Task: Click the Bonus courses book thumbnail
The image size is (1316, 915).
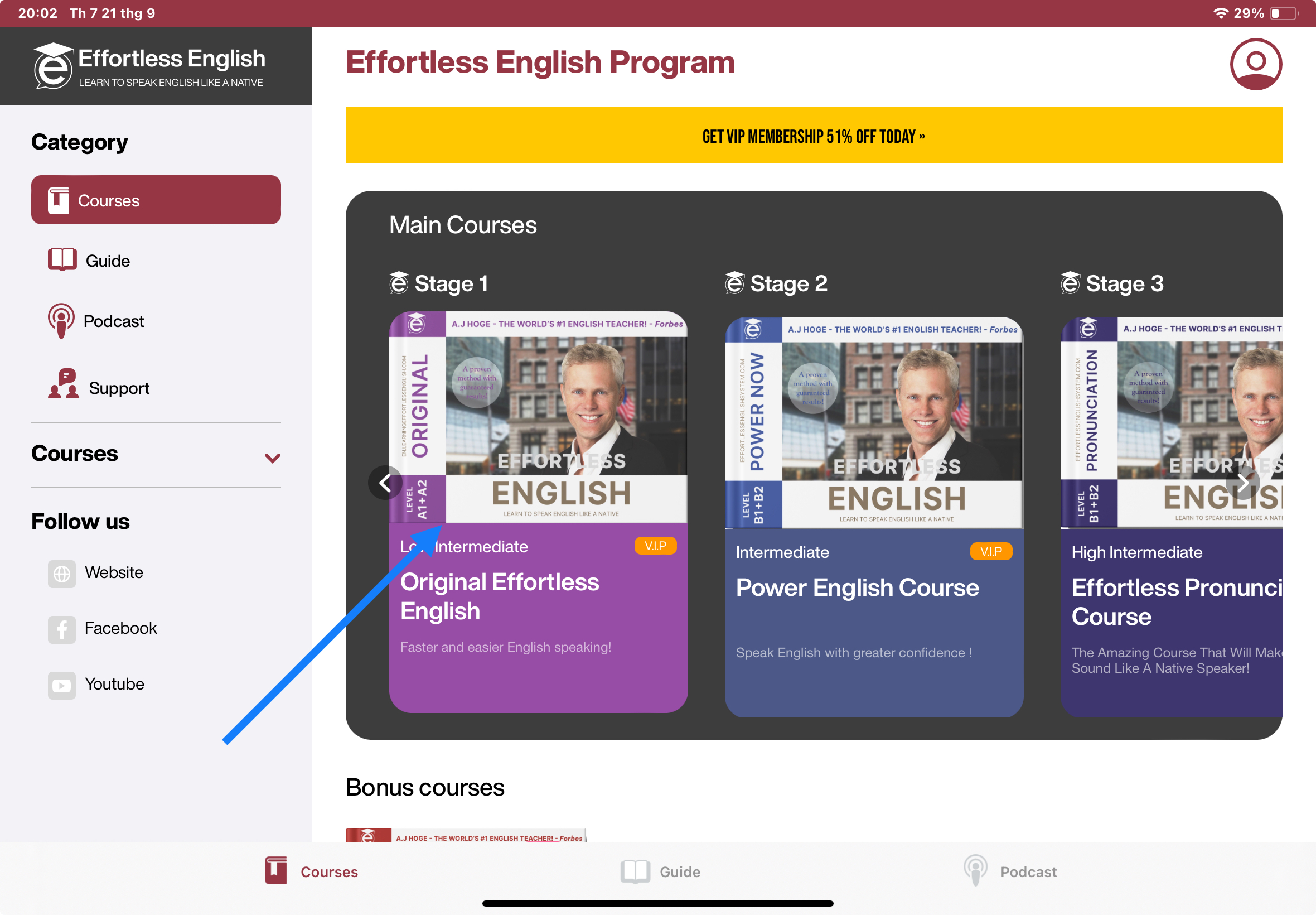Action: coord(466,835)
